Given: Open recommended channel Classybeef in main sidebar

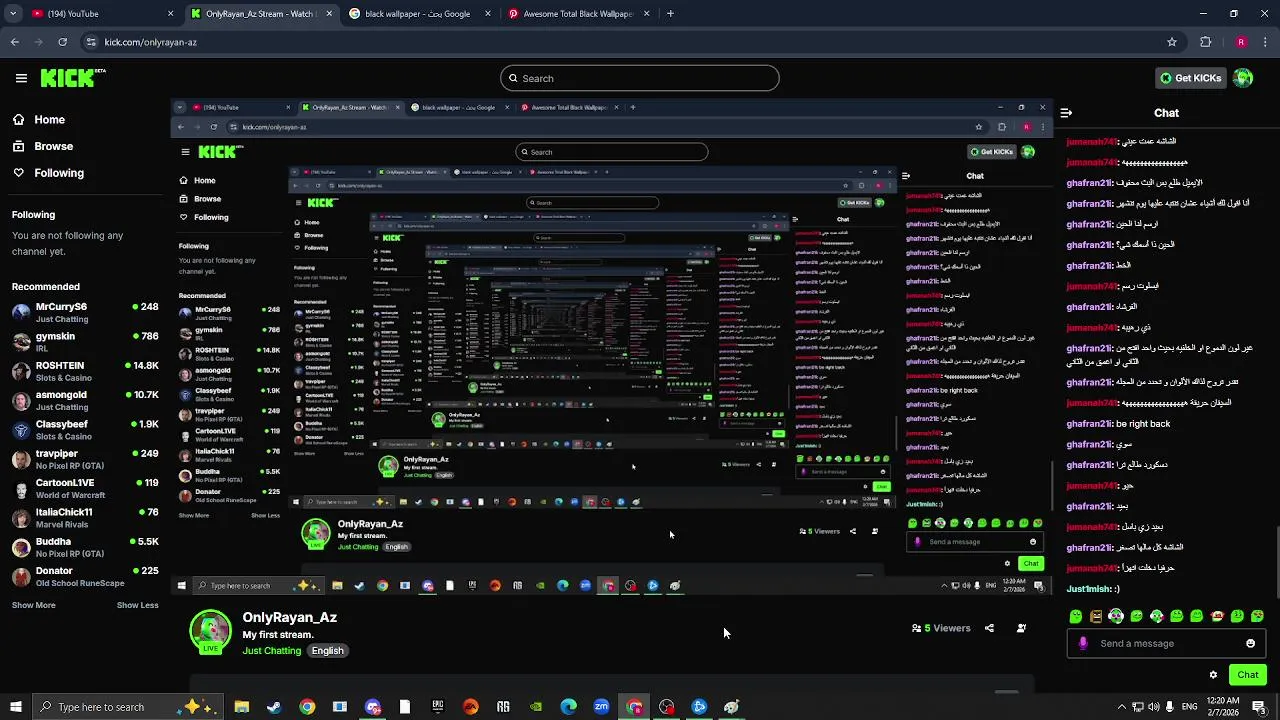Looking at the screenshot, I should coord(84,429).
